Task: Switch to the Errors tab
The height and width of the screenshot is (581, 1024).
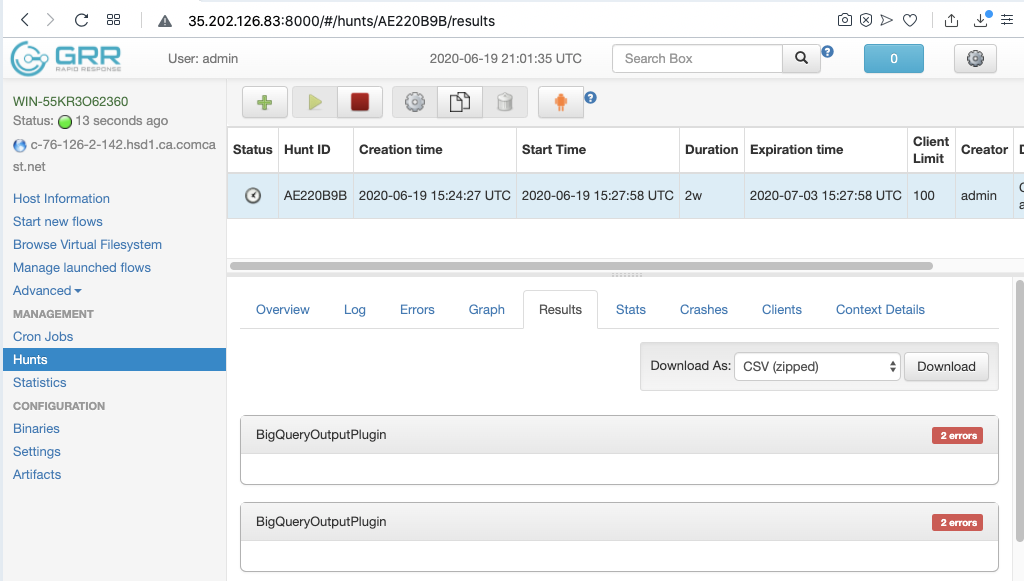Action: tap(417, 309)
